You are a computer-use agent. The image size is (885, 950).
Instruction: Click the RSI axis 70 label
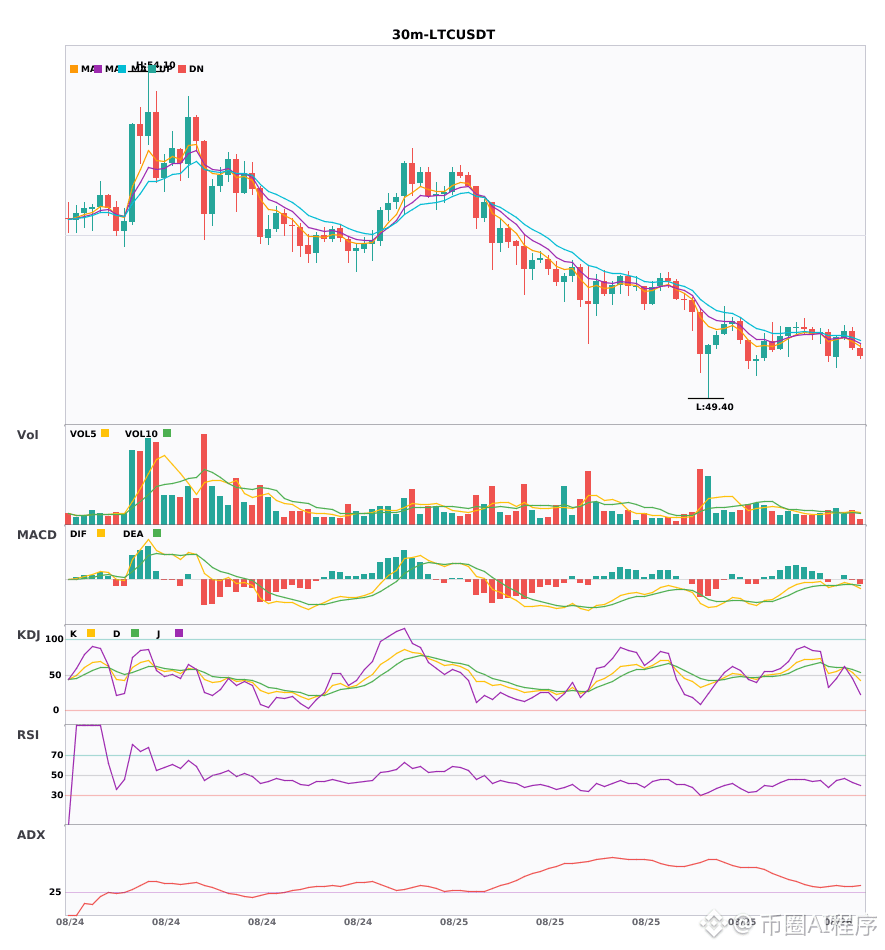tap(57, 755)
